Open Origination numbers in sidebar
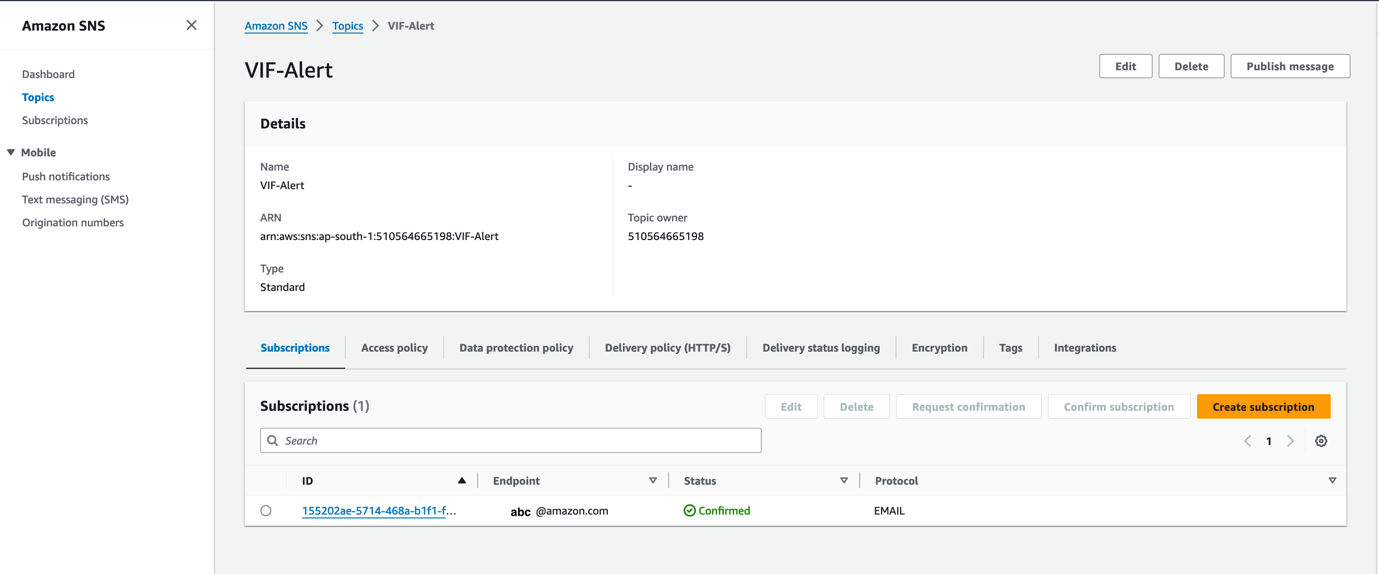The width and height of the screenshot is (1379, 574). click(x=73, y=222)
